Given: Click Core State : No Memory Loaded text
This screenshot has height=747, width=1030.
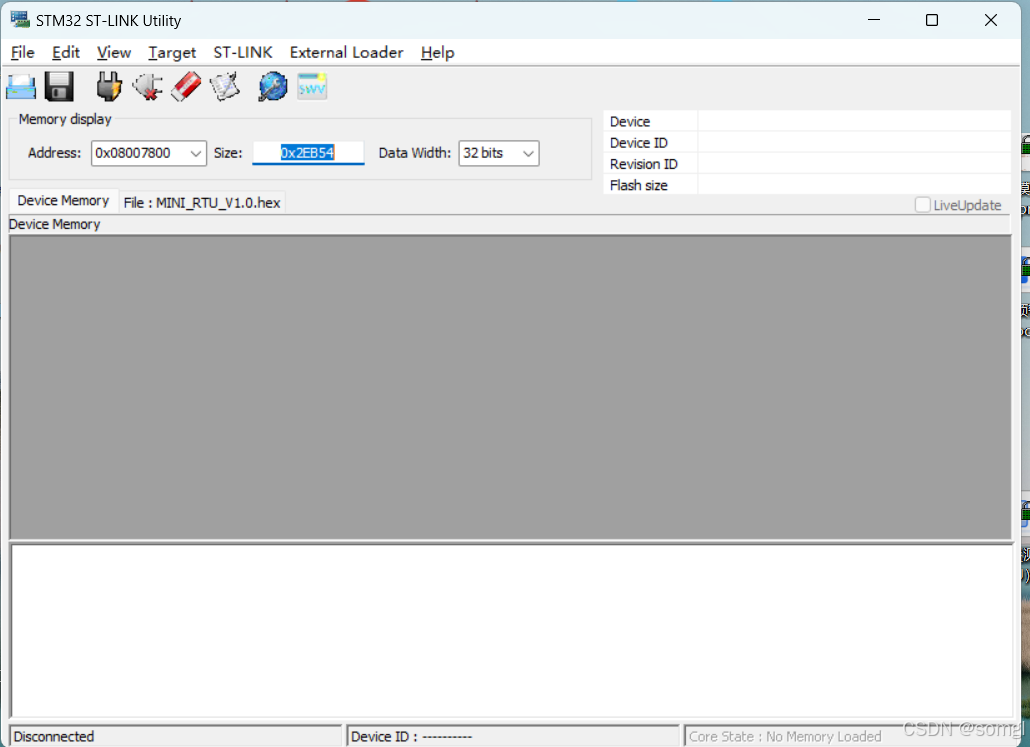Looking at the screenshot, I should [x=785, y=736].
